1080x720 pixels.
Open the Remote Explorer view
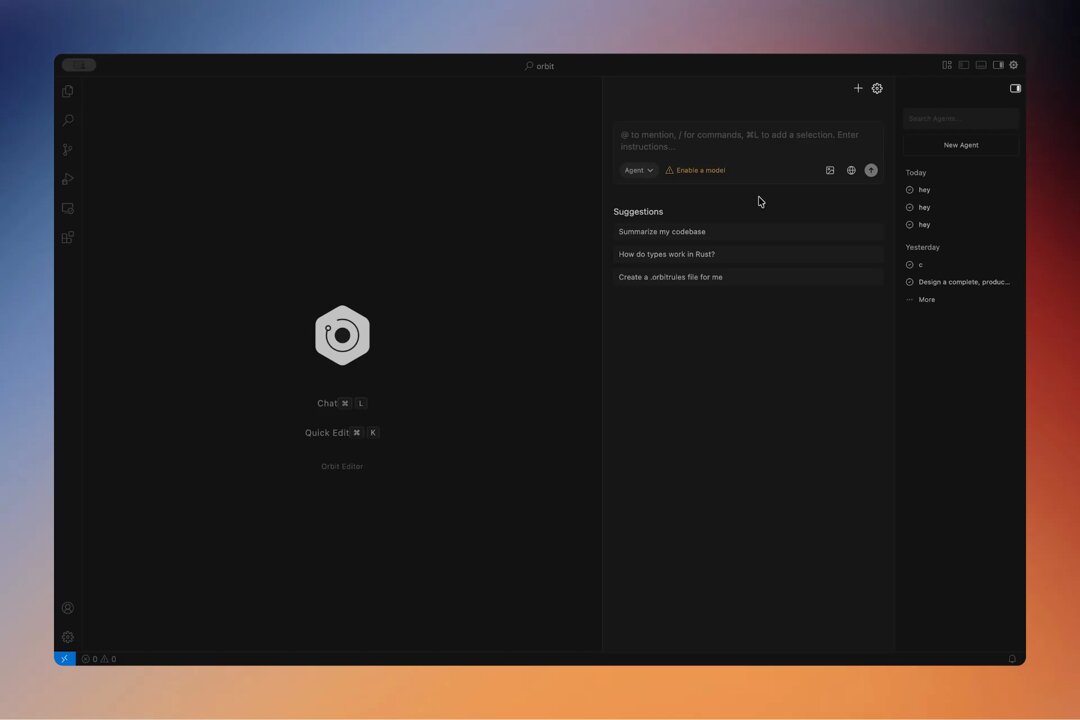(x=68, y=208)
